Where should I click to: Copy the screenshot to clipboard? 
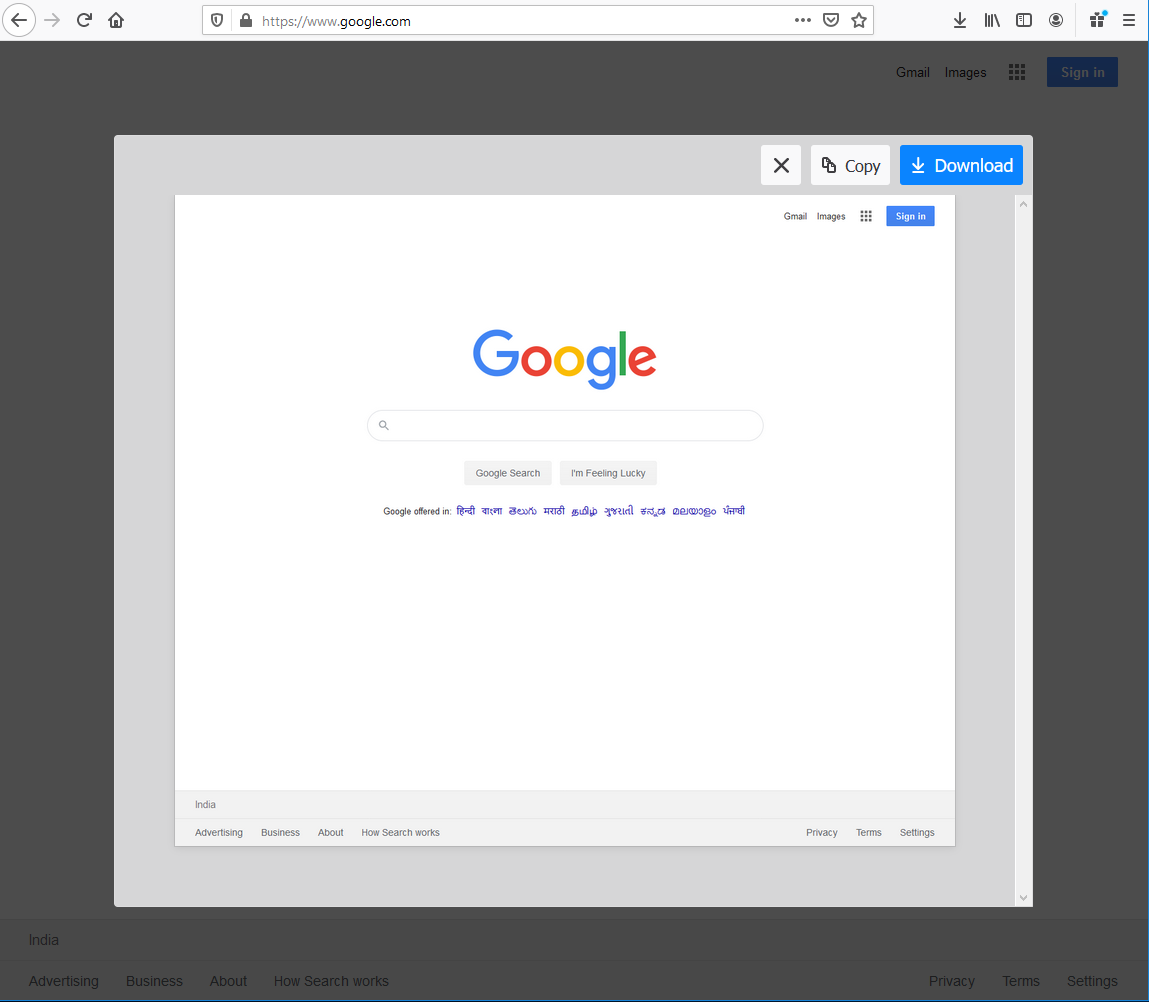(851, 165)
